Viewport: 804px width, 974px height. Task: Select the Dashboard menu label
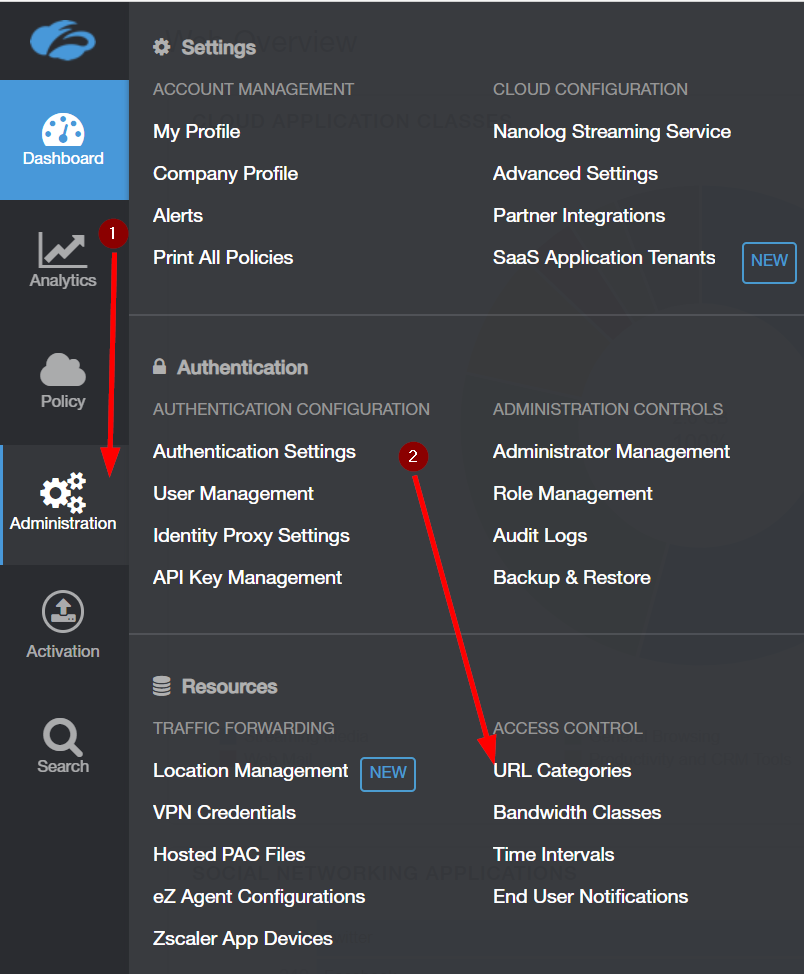tap(63, 158)
